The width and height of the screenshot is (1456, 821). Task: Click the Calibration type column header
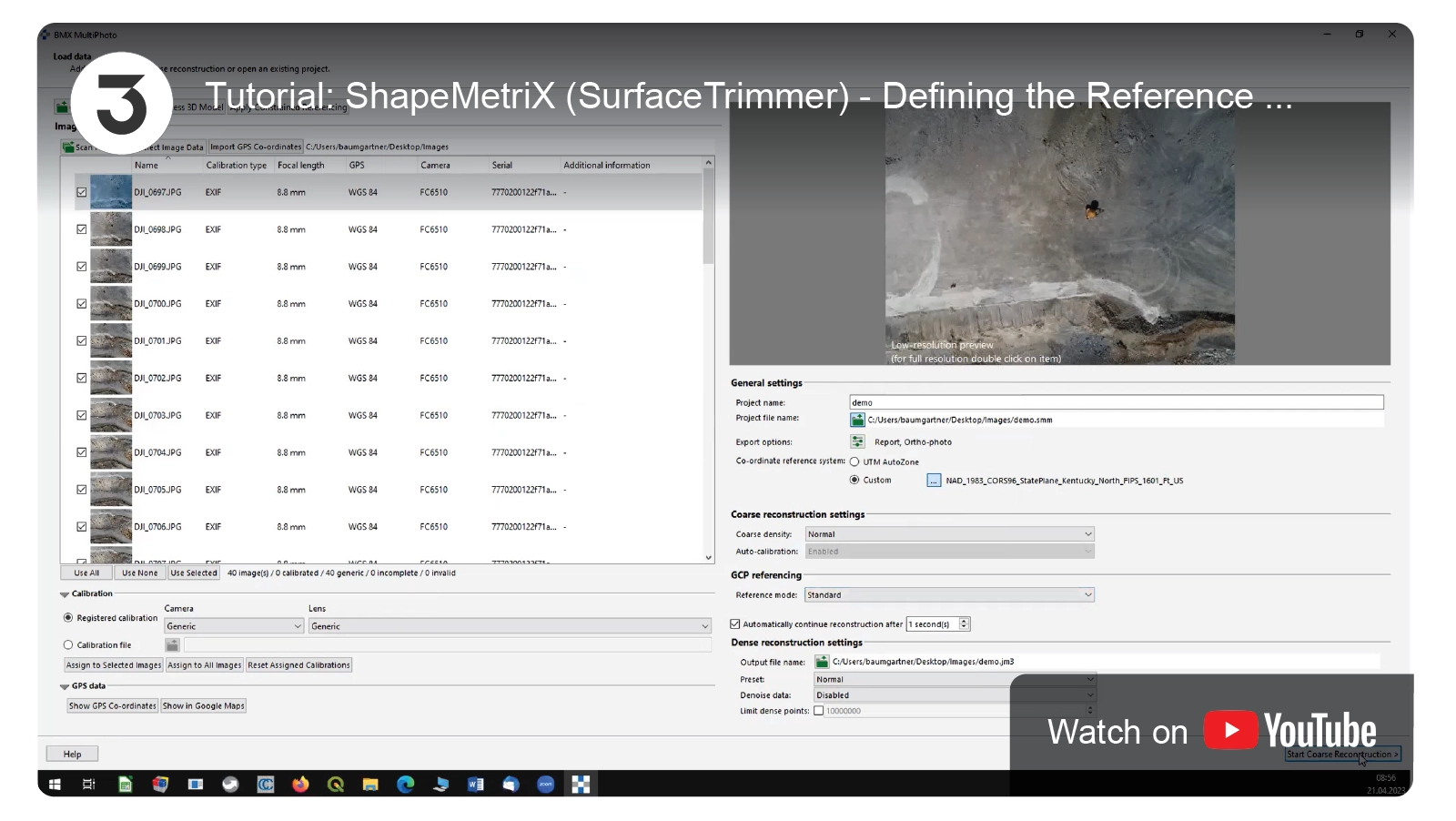tap(237, 166)
